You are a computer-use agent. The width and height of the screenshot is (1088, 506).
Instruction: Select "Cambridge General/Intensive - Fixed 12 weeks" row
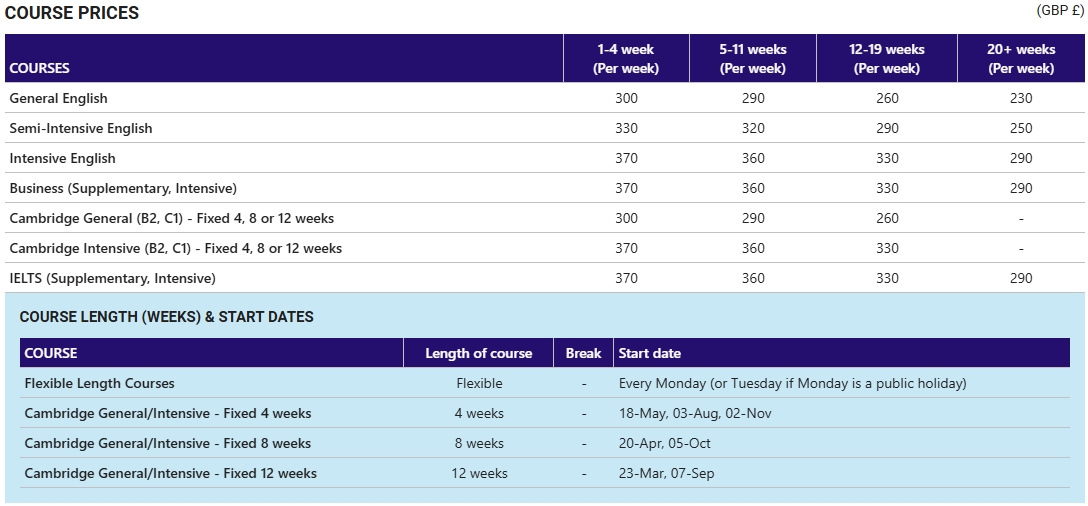[x=170, y=473]
